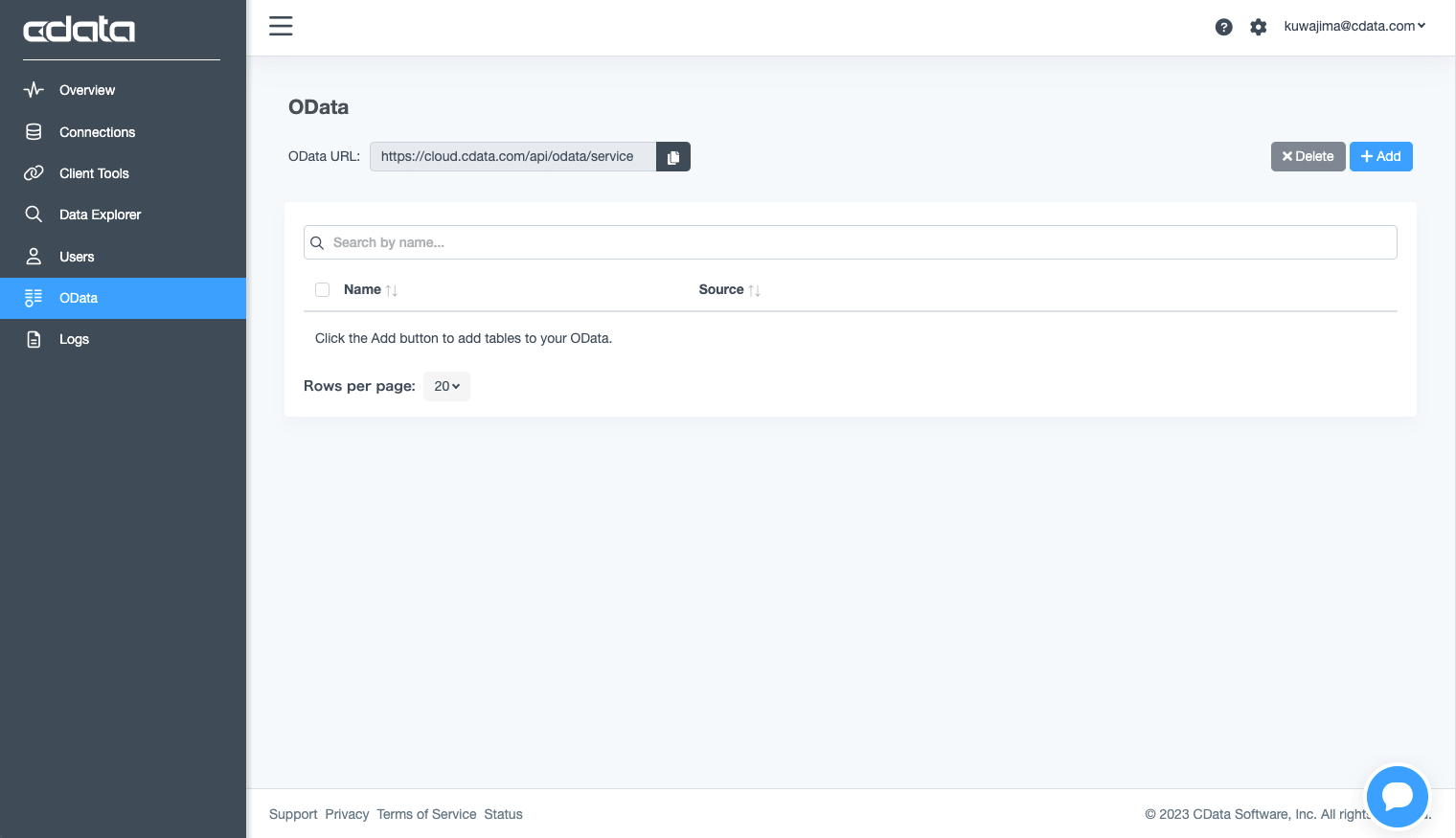Viewport: 1456px width, 838px height.
Task: Copy the OData URL with clipboard icon
Action: (x=673, y=157)
